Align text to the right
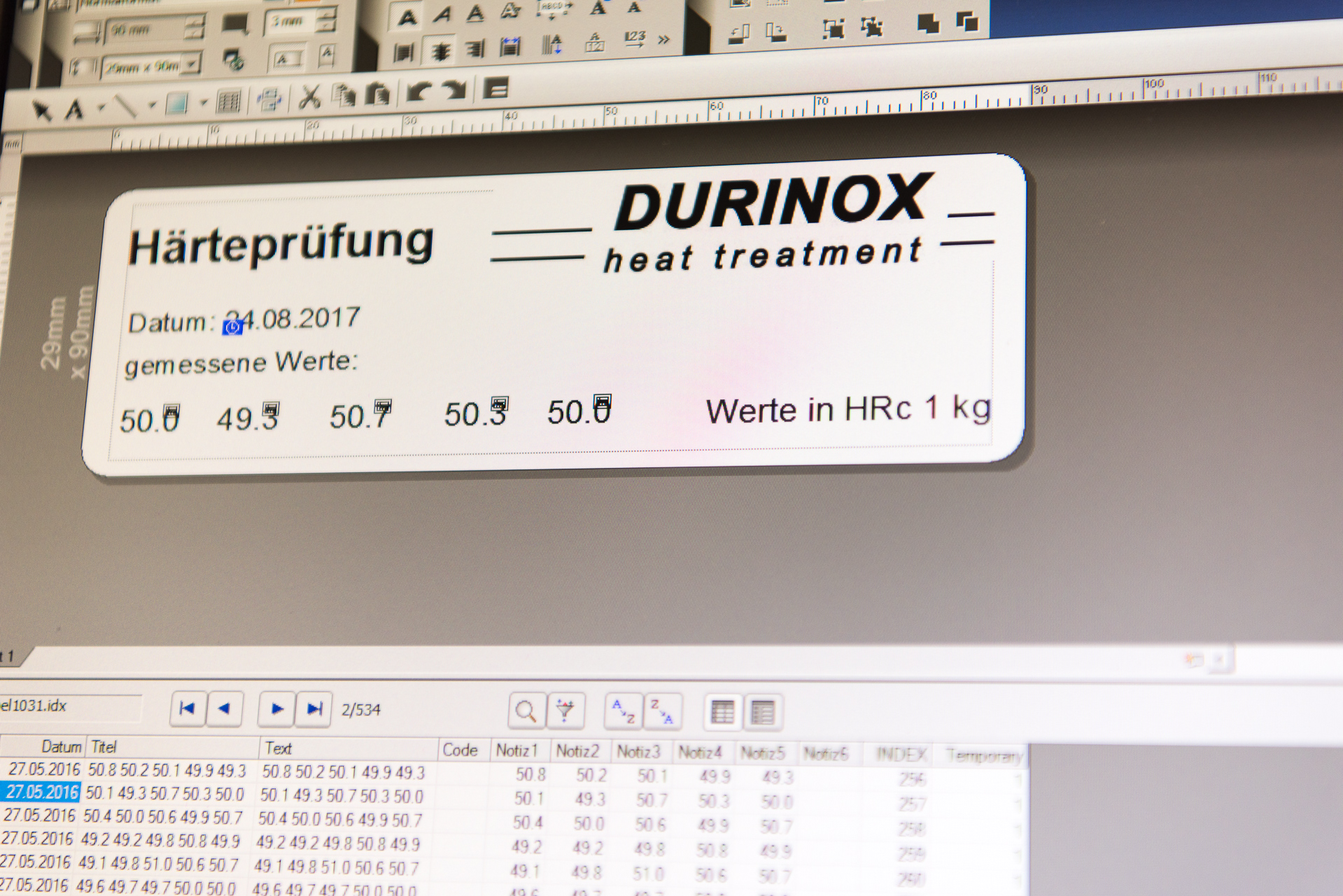The image size is (1343, 896). pyautogui.click(x=475, y=49)
